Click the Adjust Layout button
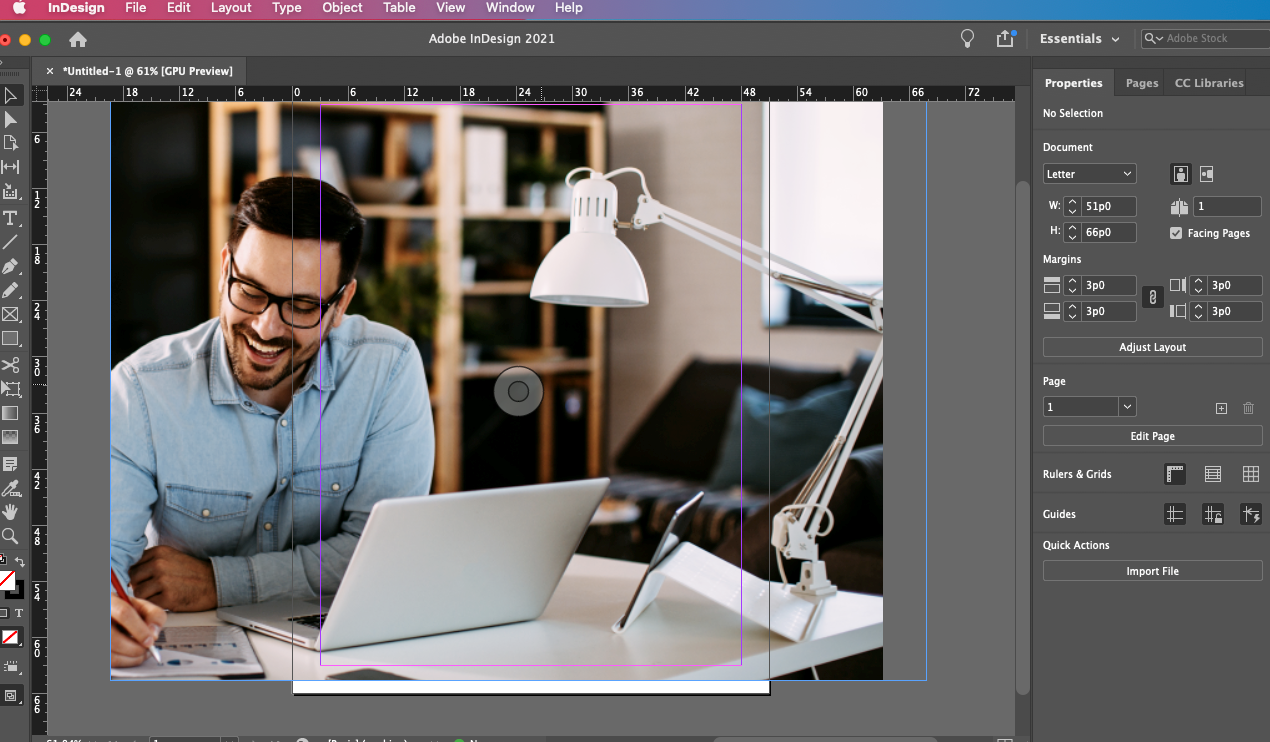 [1152, 347]
